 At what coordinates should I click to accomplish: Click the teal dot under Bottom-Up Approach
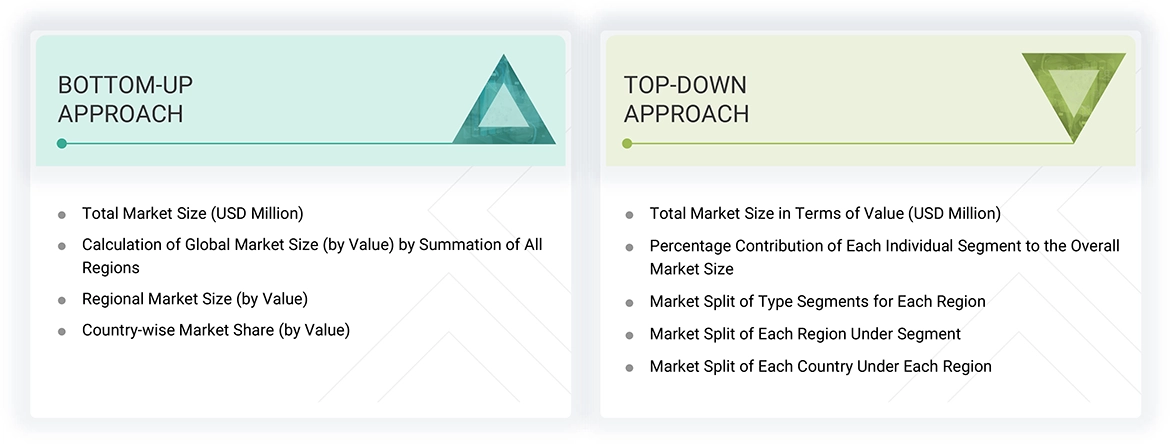pos(62,144)
